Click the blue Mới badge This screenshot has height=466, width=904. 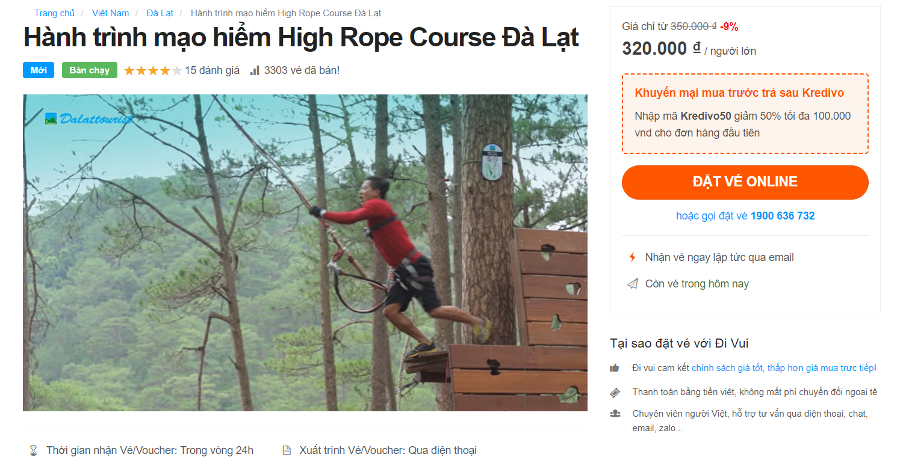(x=38, y=71)
